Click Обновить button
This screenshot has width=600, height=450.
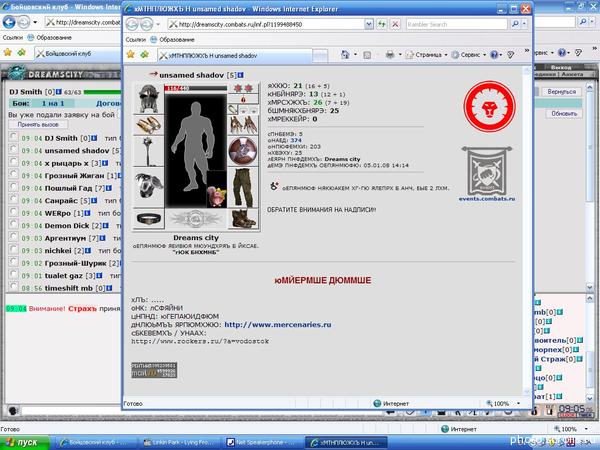[564, 114]
